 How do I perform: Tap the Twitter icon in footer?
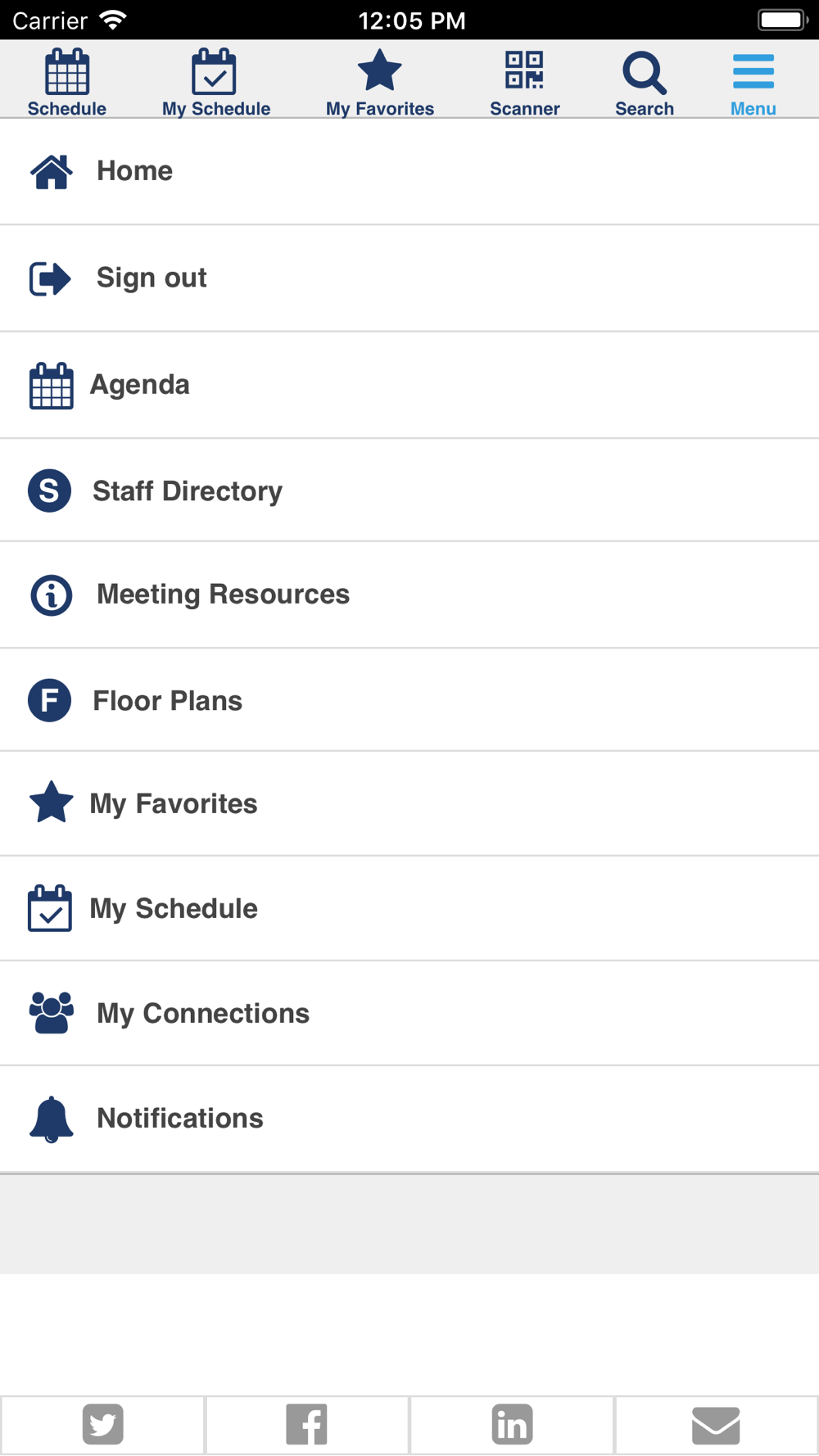(102, 1425)
